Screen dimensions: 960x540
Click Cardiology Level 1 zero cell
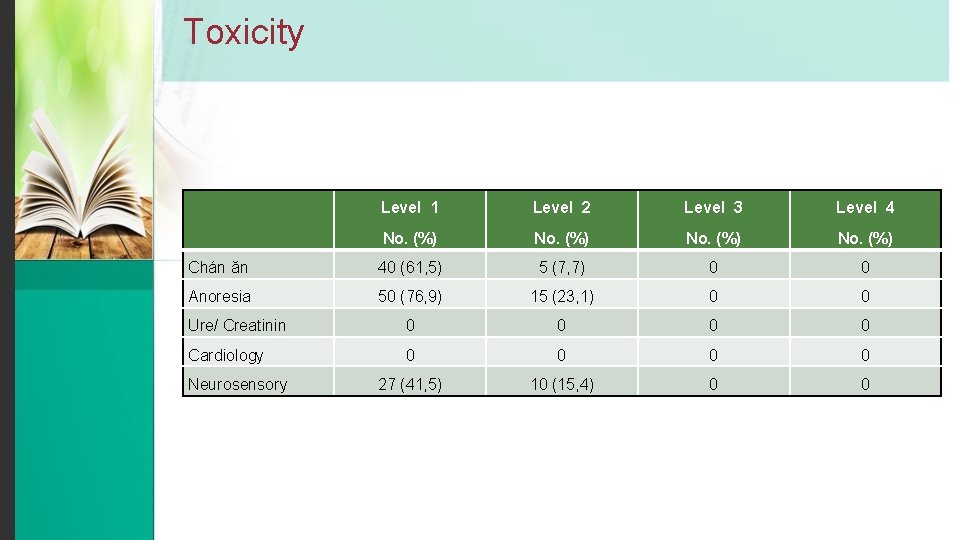[x=410, y=355]
